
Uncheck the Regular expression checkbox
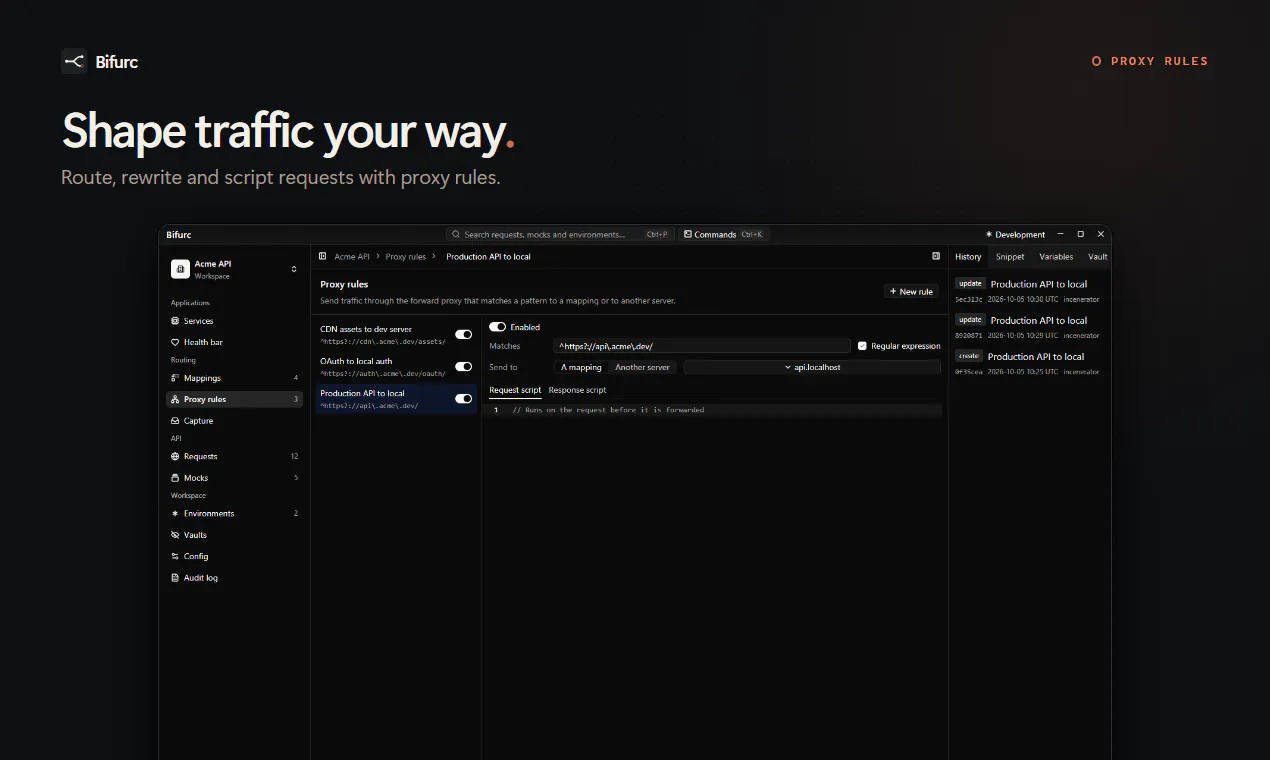[862, 346]
